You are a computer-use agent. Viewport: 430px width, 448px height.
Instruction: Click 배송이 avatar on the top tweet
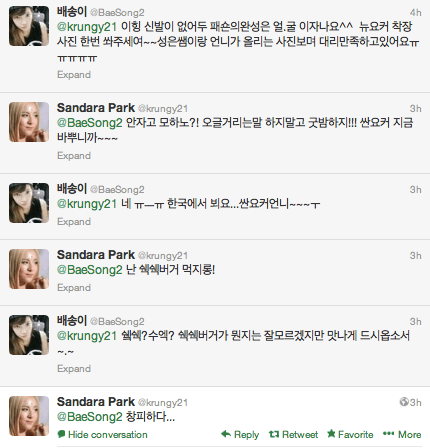point(29,26)
